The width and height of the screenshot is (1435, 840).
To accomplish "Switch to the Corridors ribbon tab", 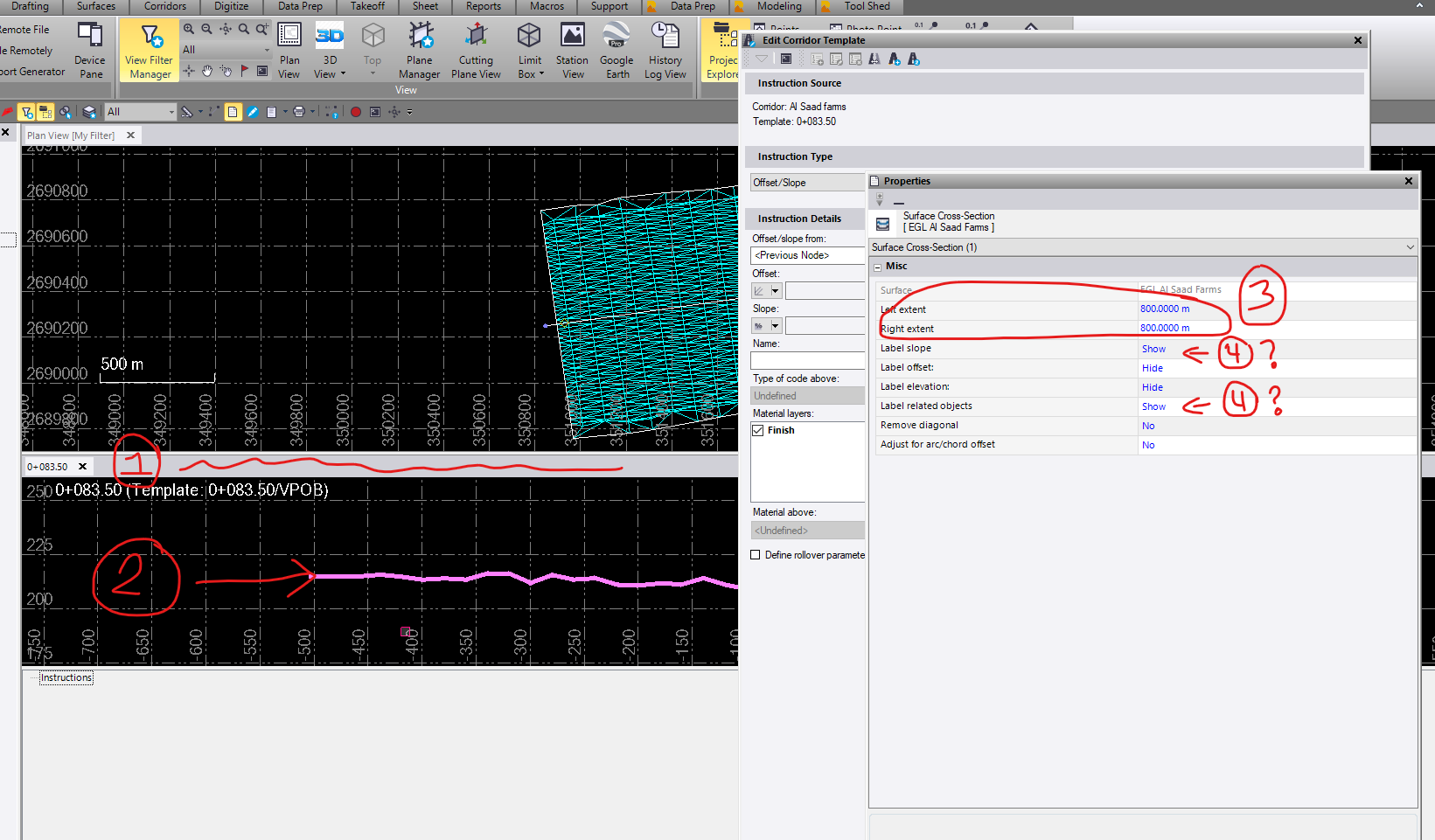I will [x=165, y=6].
